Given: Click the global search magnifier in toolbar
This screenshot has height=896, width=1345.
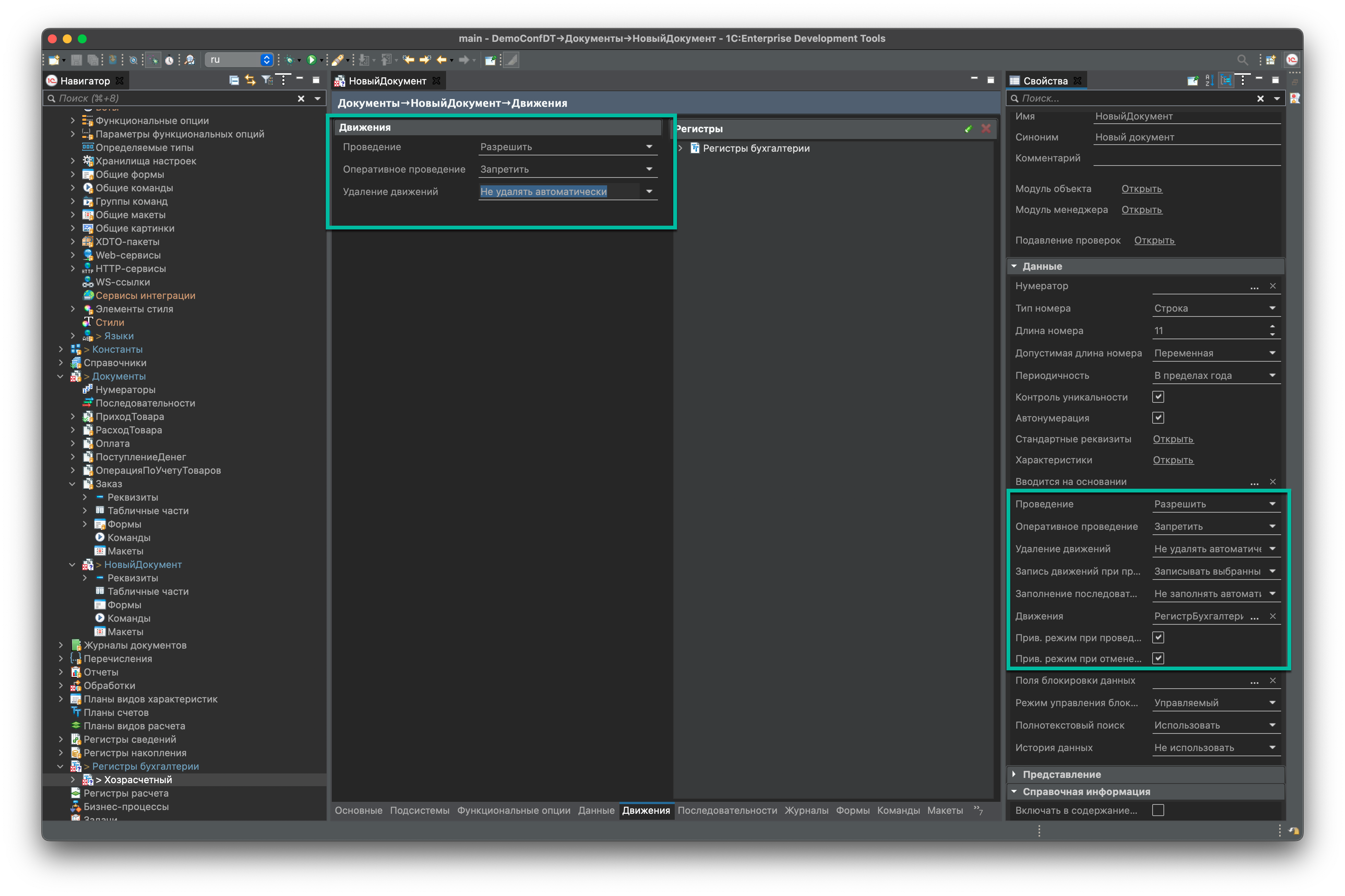Looking at the screenshot, I should point(1242,59).
